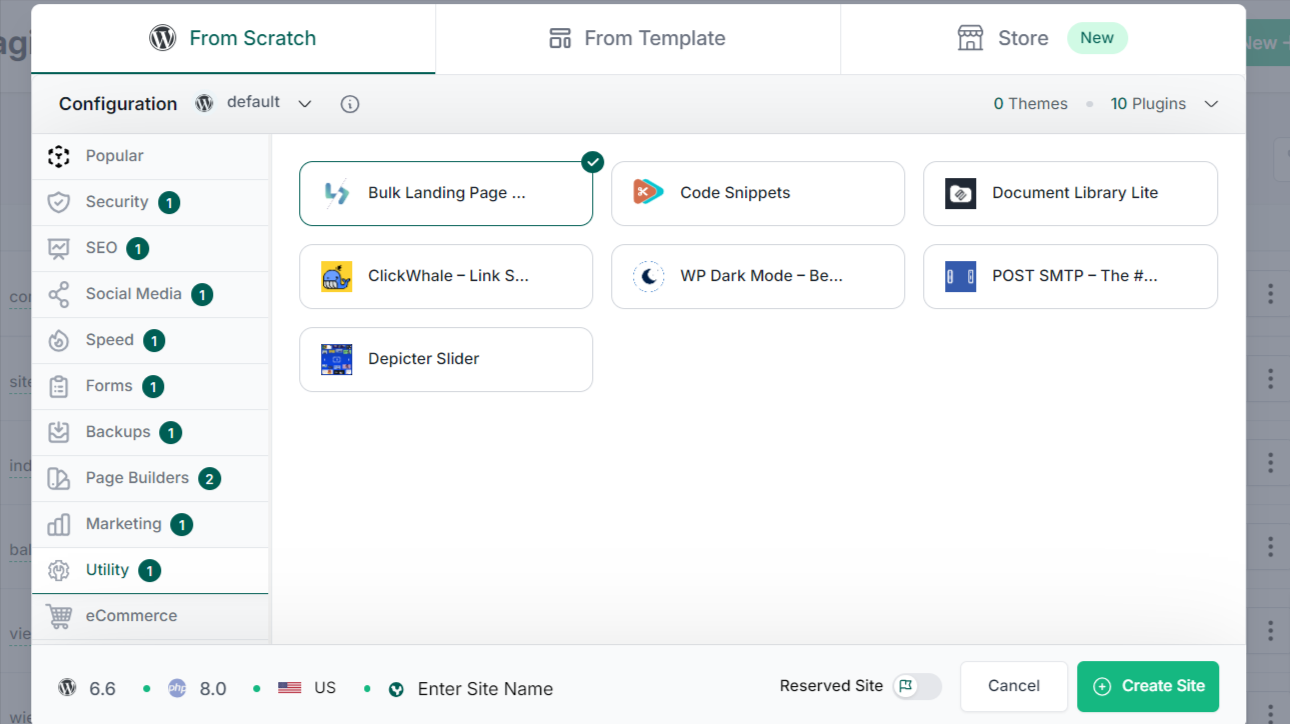Uncheck the selected Bulk Landing Page checkmark

click(x=593, y=161)
